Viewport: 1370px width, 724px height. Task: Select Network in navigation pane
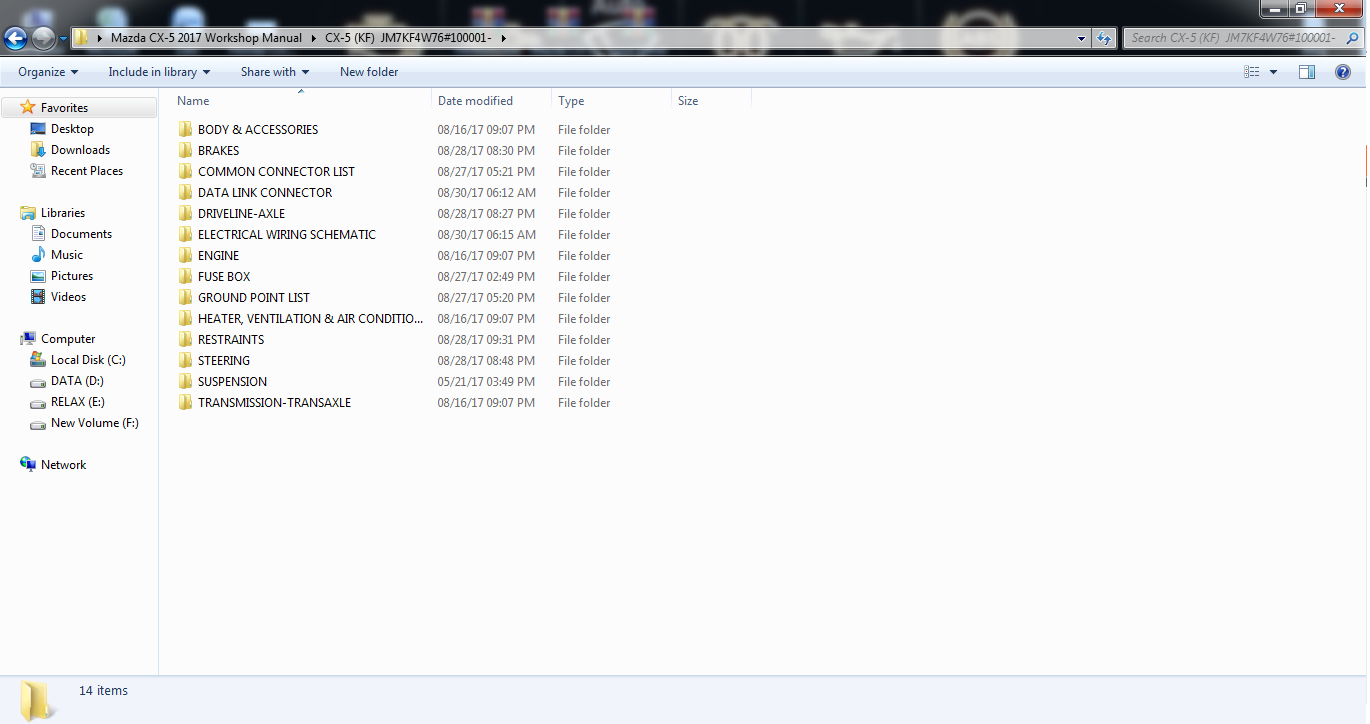click(63, 465)
